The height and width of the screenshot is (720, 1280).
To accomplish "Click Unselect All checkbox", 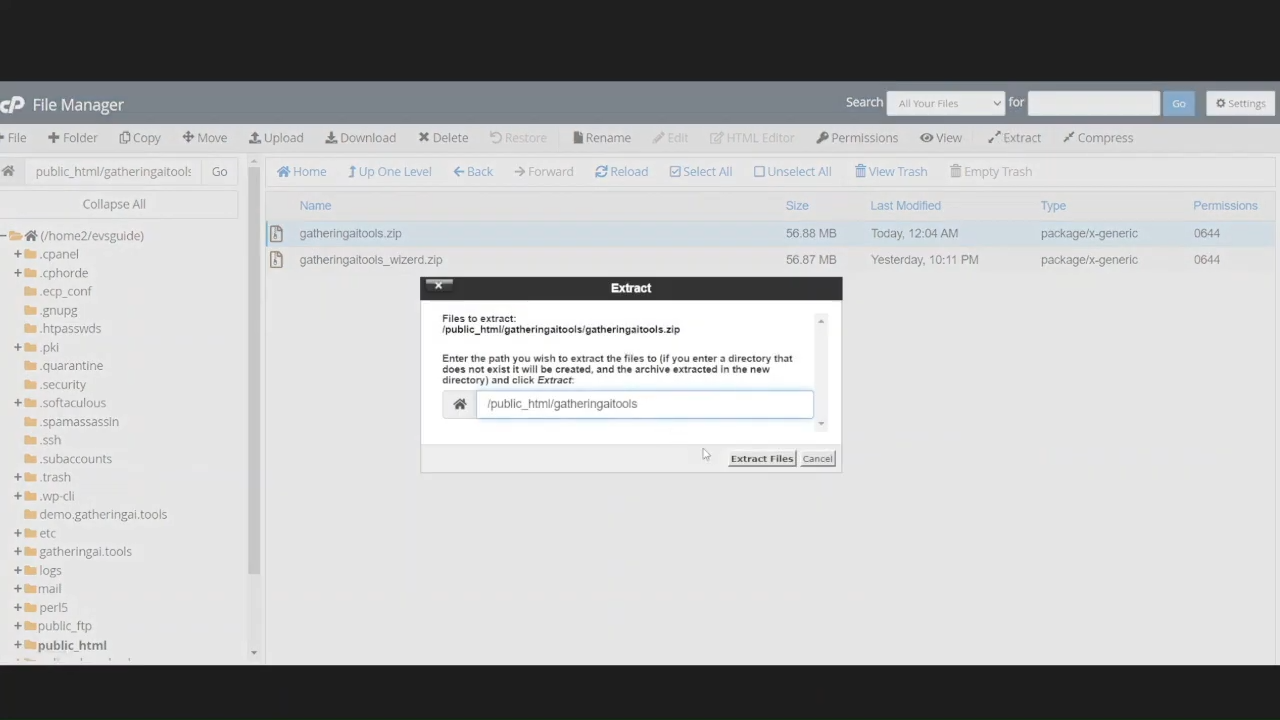I will click(759, 172).
